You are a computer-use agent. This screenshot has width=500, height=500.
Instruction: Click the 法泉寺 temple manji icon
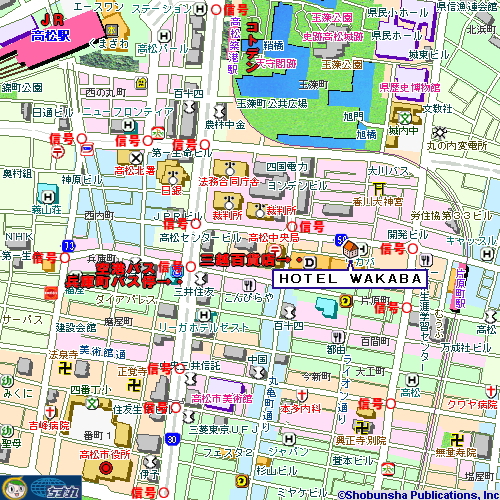tap(65, 368)
